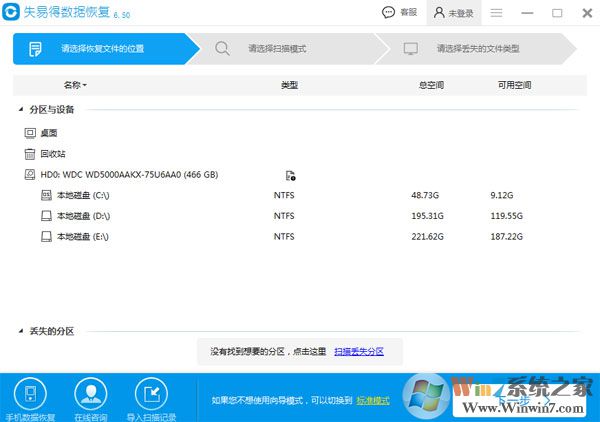Open 客服 customer service chat
Screen dimensions: 600x422
tap(400, 13)
